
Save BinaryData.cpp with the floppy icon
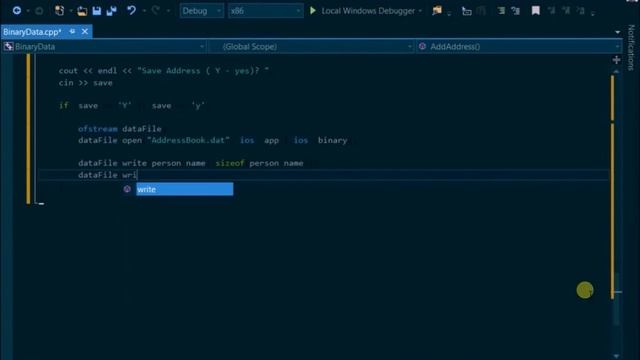click(97, 11)
